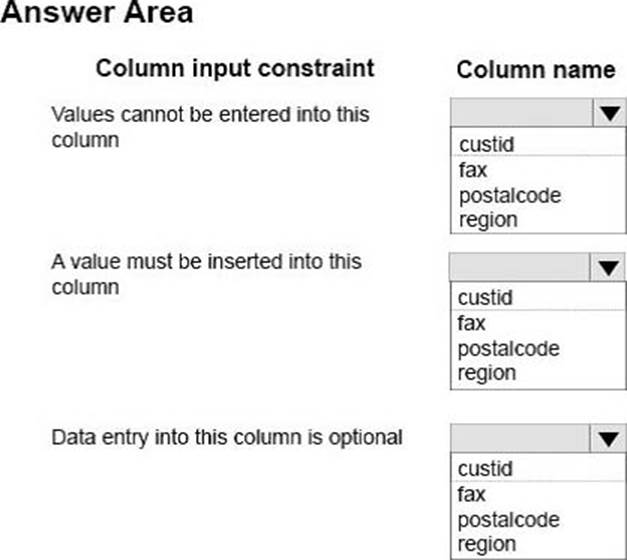Click the 'Column input constraint' header
627x560 pixels.
234,68
